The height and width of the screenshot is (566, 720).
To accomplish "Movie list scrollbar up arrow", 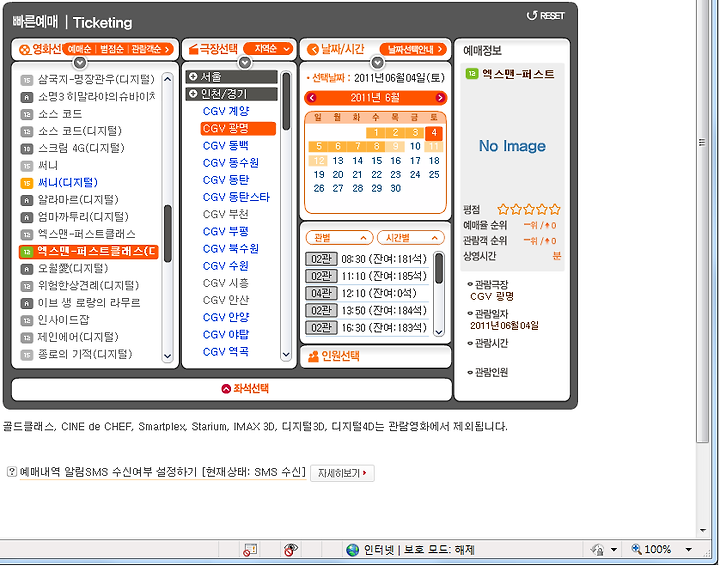I will point(168,79).
